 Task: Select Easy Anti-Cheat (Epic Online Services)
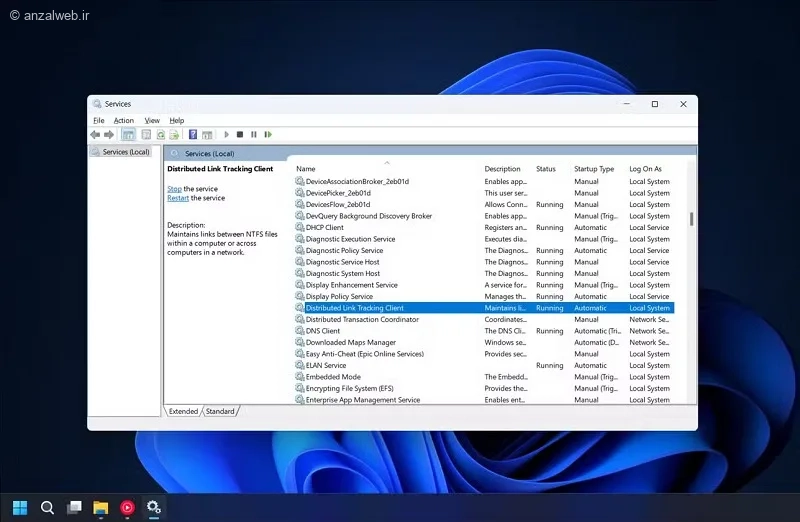pos(484,354)
